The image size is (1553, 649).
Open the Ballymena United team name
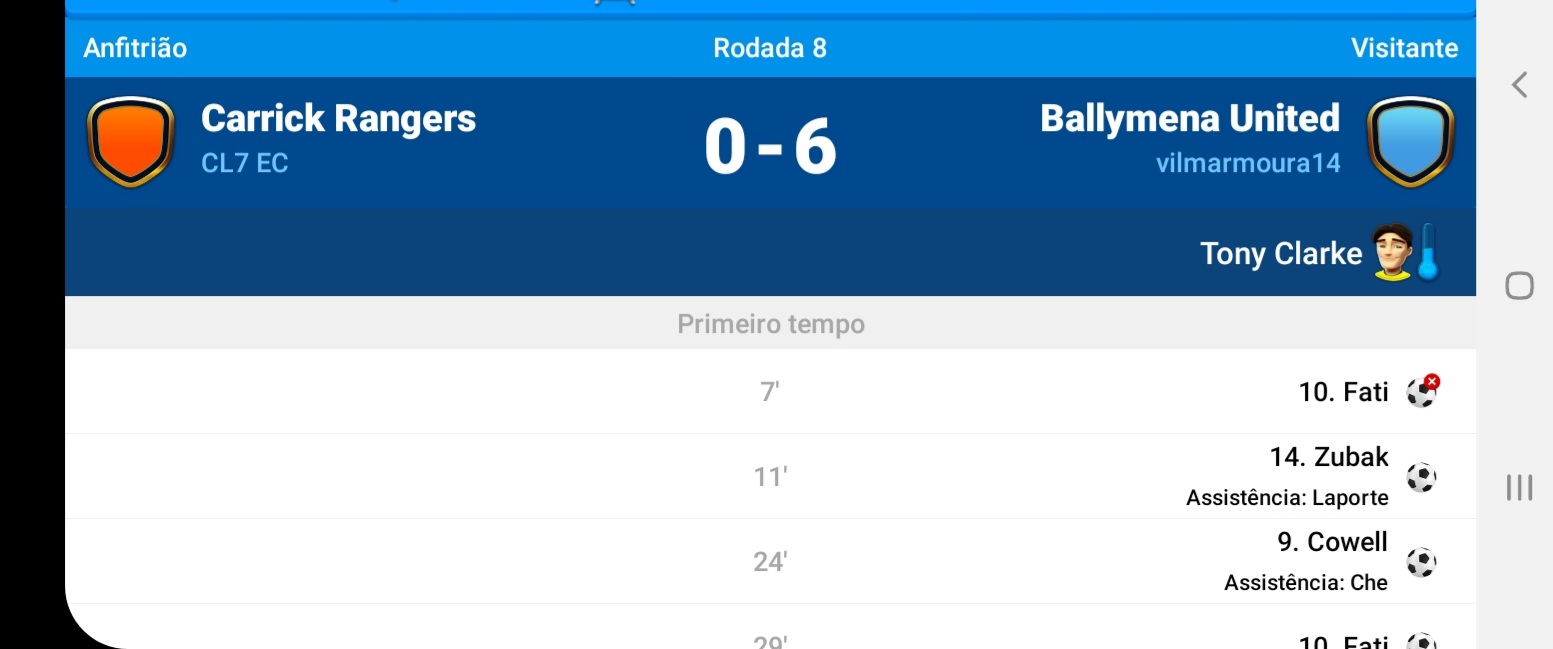coord(1189,119)
